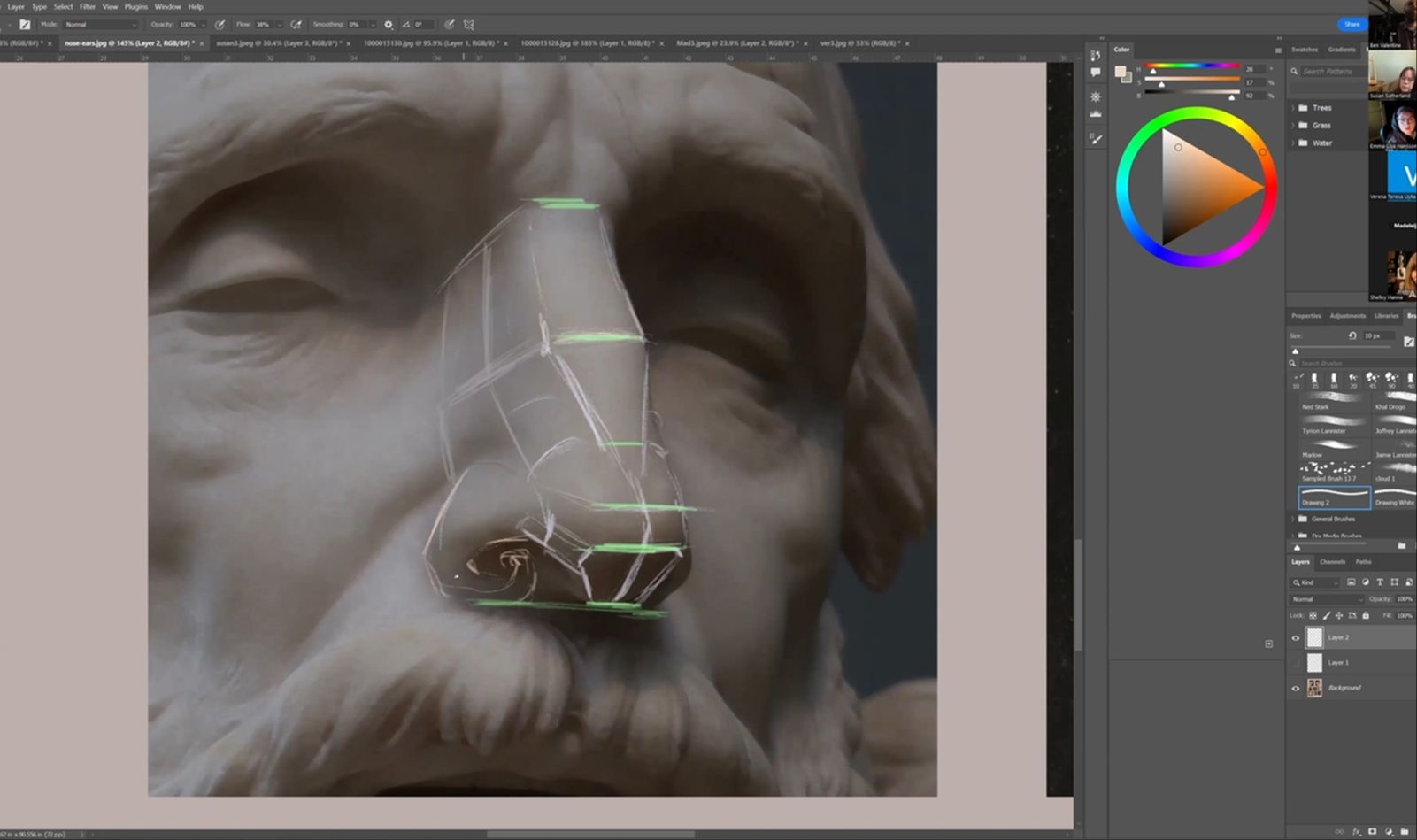Open the brush settings panel icon in options bar
This screenshot has height=840, width=1417.
(x=24, y=25)
